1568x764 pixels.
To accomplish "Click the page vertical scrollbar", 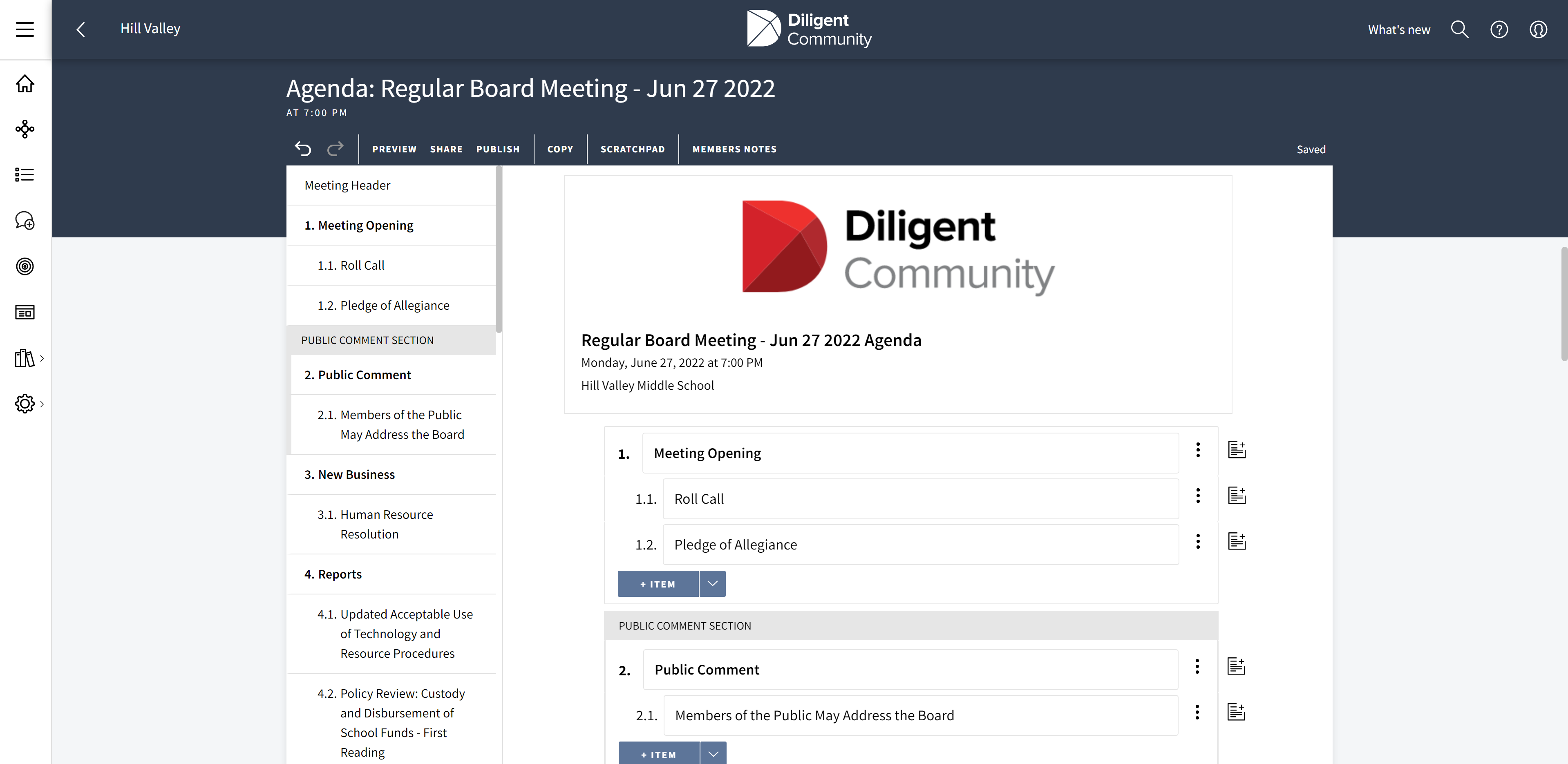I will click(x=1564, y=304).
